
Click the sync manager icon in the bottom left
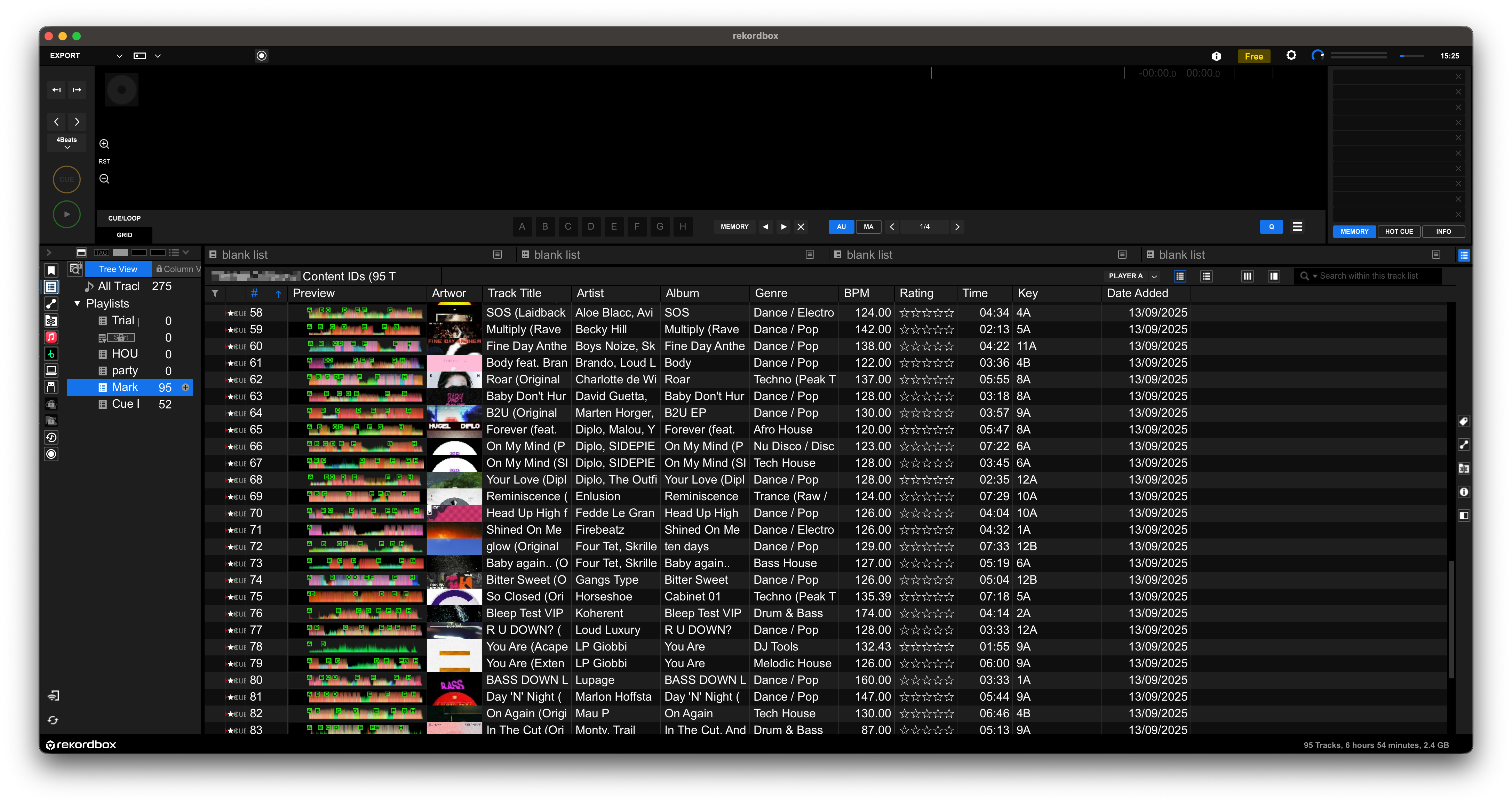coord(53,720)
